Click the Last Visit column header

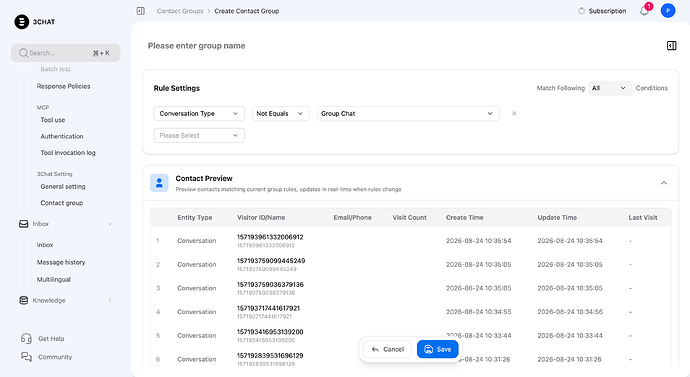[643, 217]
